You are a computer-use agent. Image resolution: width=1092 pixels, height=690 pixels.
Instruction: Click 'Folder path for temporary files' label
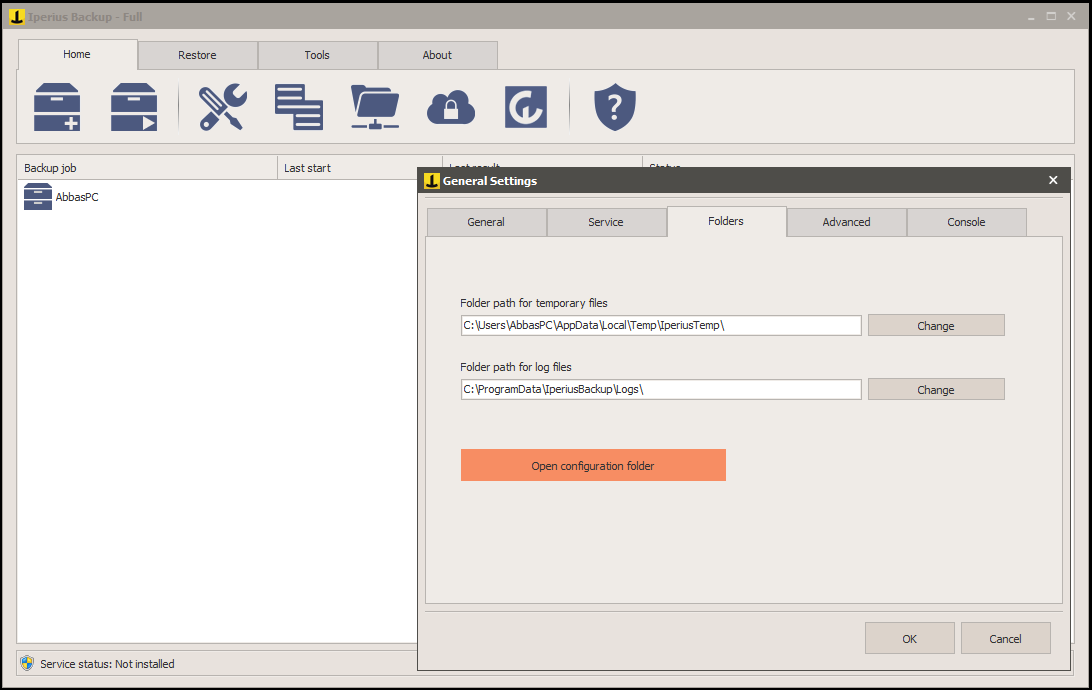[x=533, y=303]
